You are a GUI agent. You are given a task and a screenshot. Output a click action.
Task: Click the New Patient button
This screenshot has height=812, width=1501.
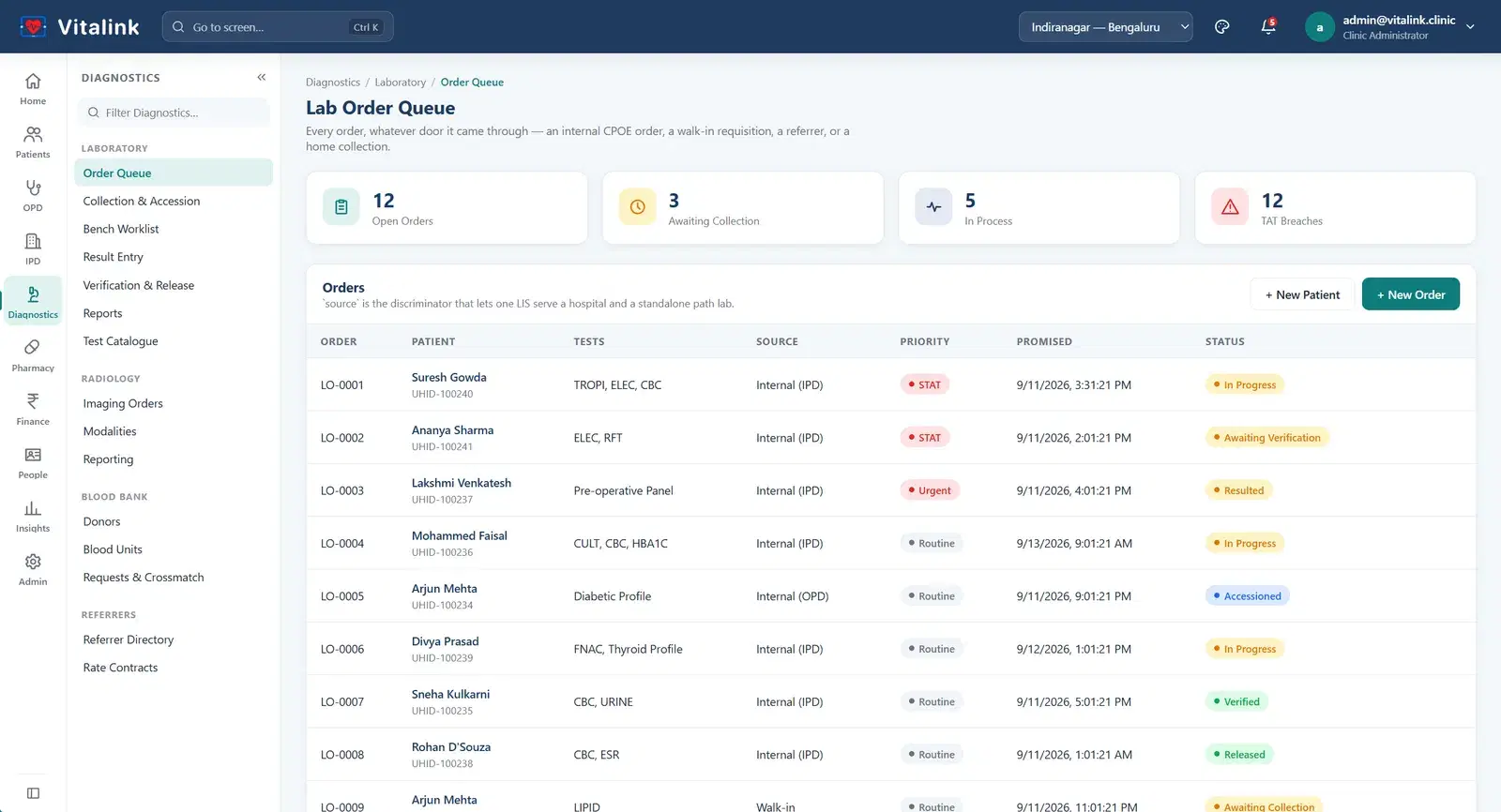point(1302,294)
